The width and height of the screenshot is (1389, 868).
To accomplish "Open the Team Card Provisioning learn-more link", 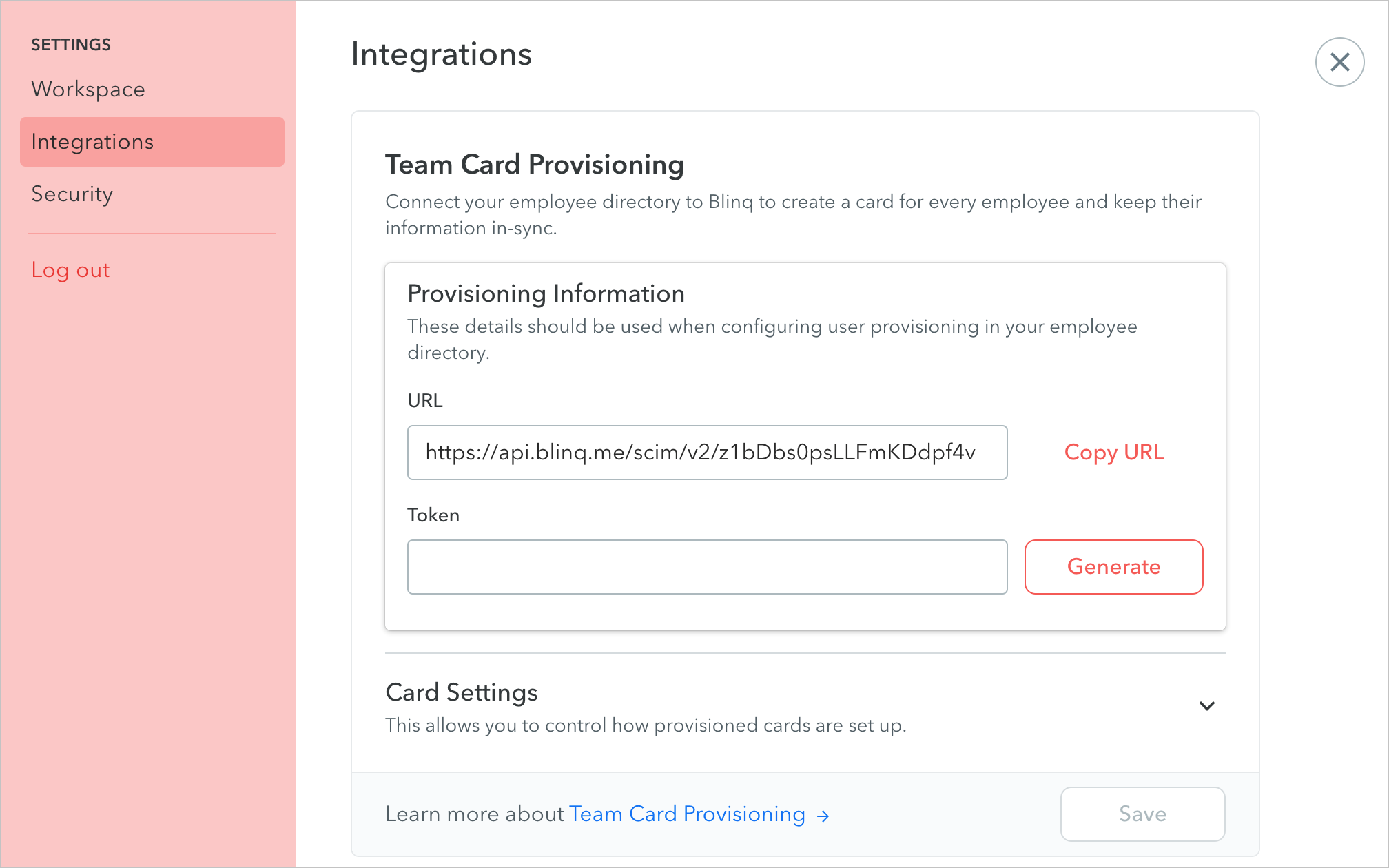I will [x=687, y=814].
